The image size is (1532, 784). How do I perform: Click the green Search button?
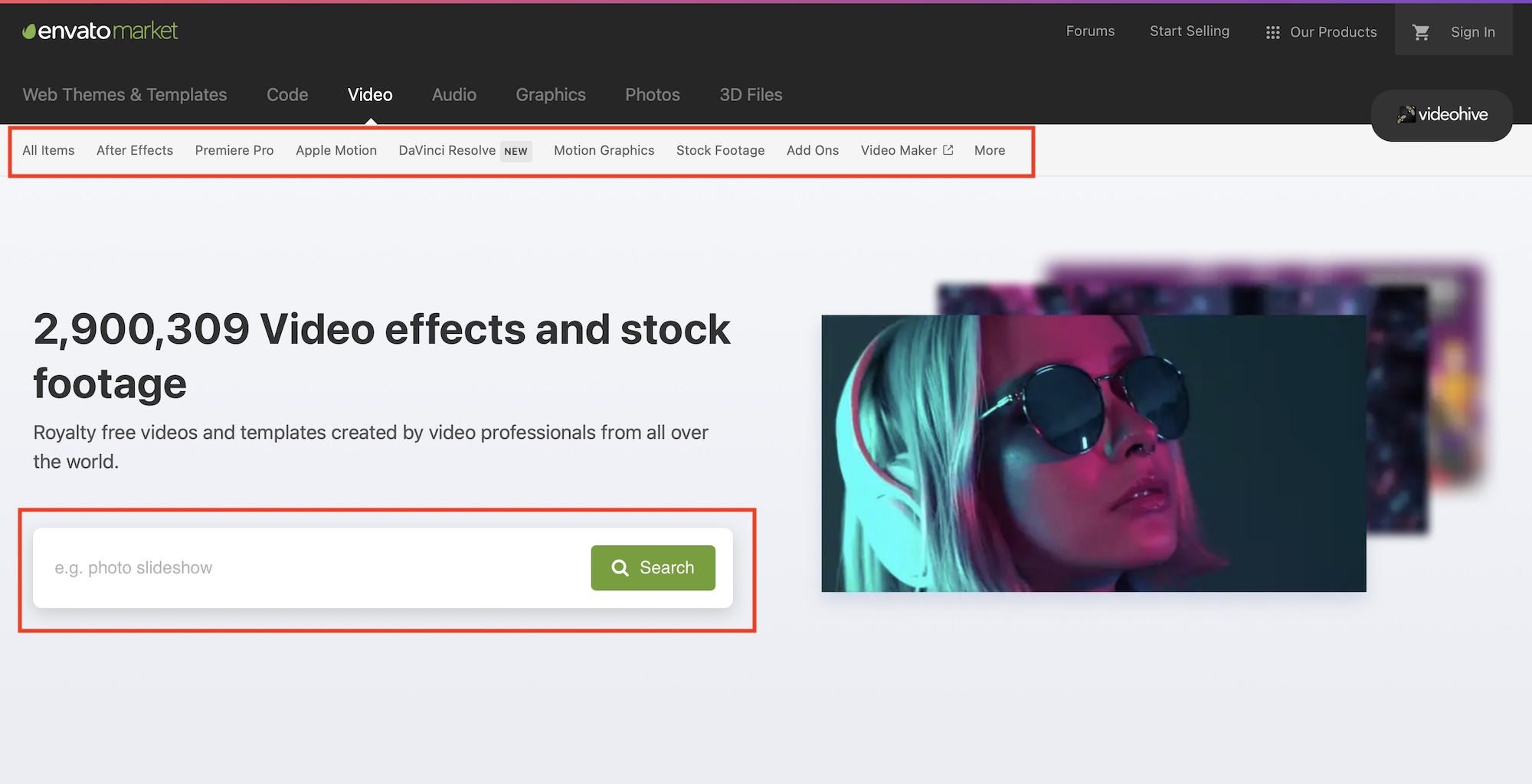(653, 568)
